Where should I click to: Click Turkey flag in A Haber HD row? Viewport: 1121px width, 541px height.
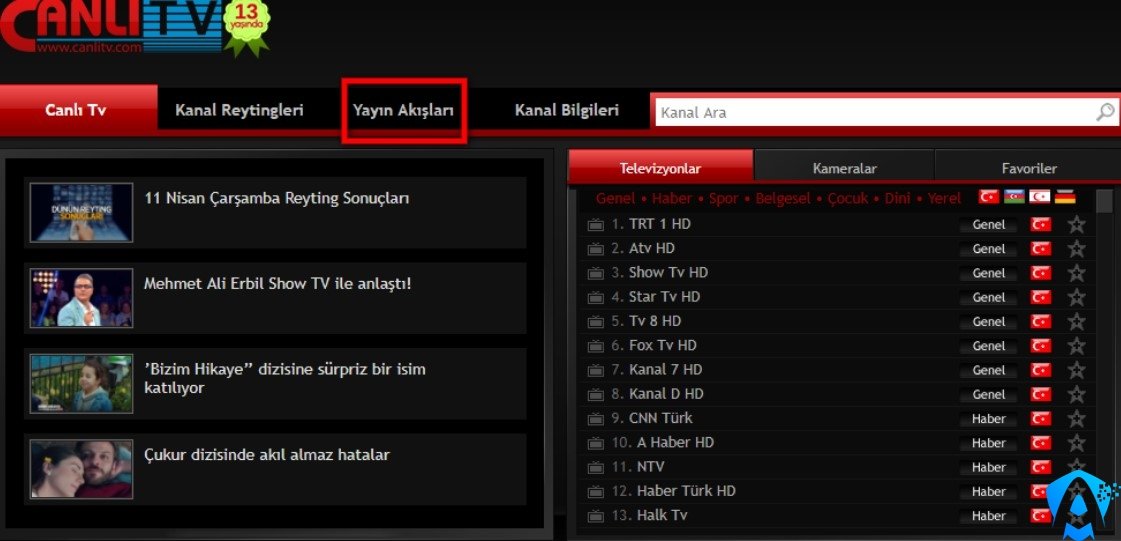point(1040,443)
